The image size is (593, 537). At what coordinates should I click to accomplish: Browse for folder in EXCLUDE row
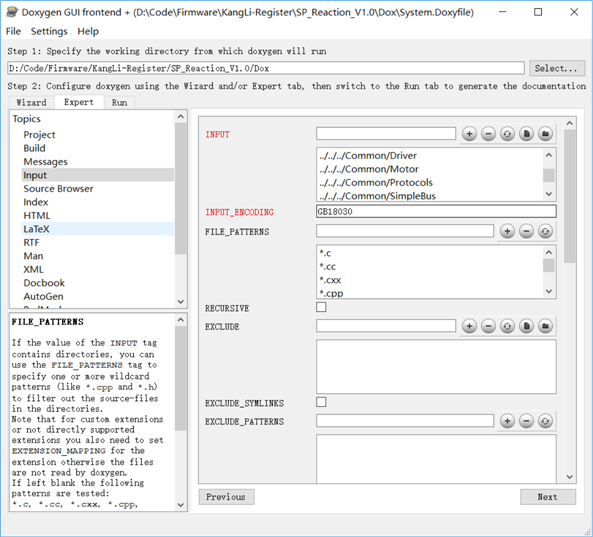click(545, 326)
